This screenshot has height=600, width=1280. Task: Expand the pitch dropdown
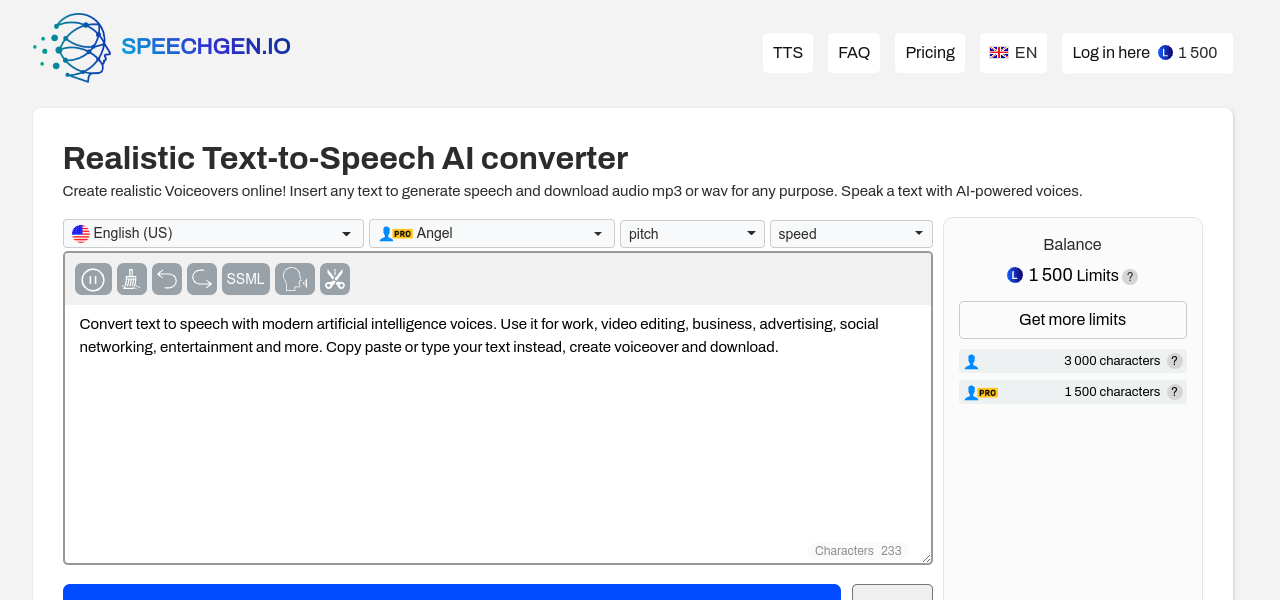tap(692, 234)
